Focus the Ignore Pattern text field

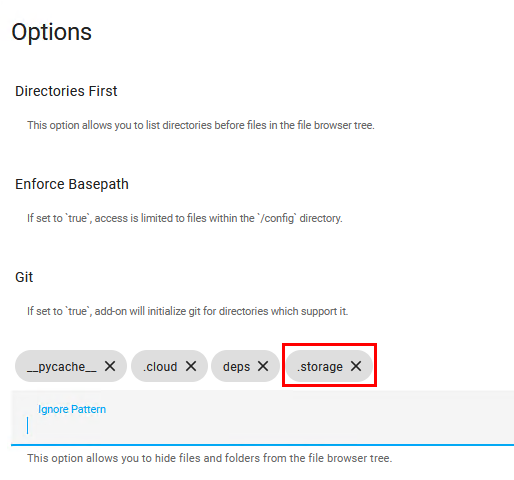(x=263, y=417)
